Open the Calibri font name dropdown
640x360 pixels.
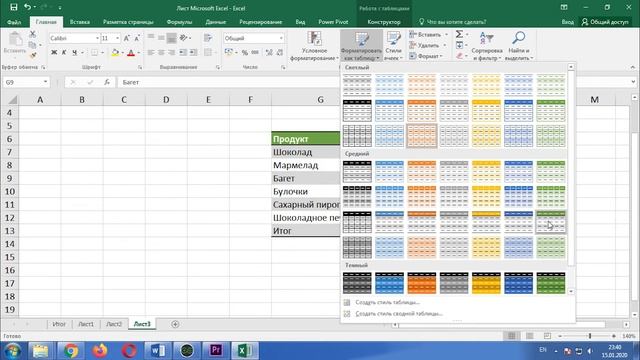click(x=97, y=38)
